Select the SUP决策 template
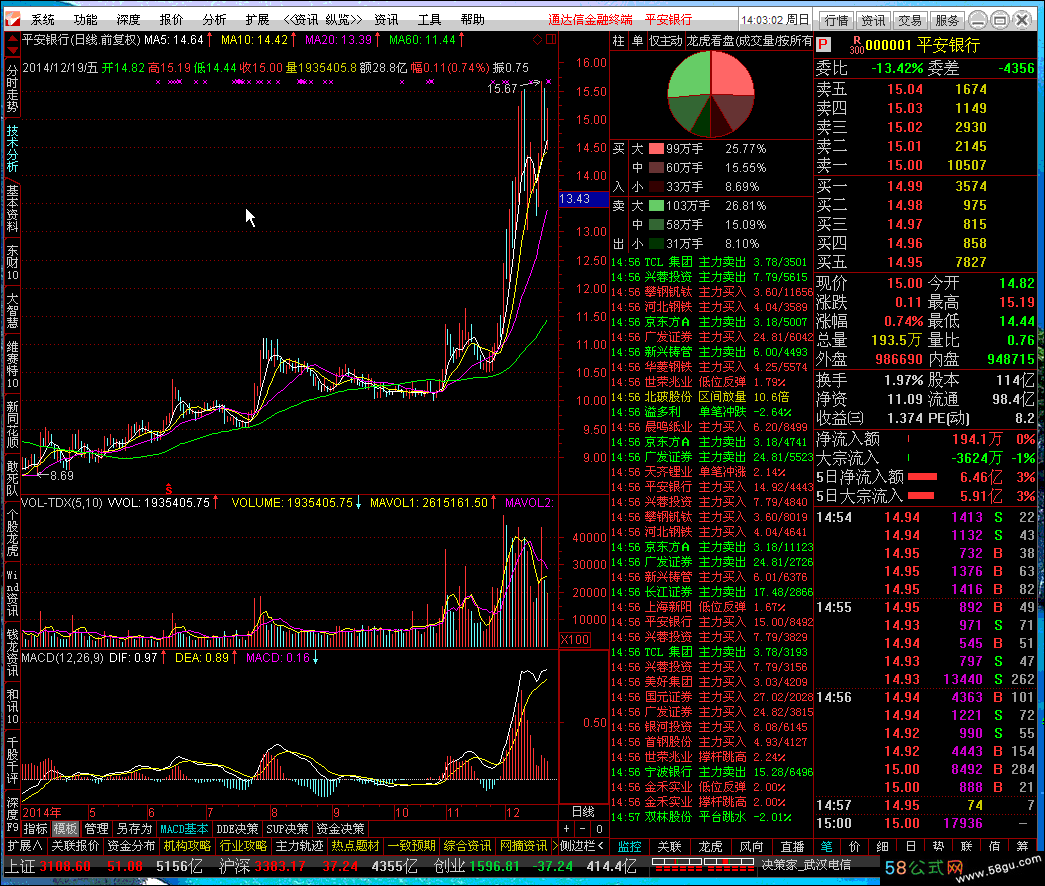The image size is (1045, 886). click(287, 829)
